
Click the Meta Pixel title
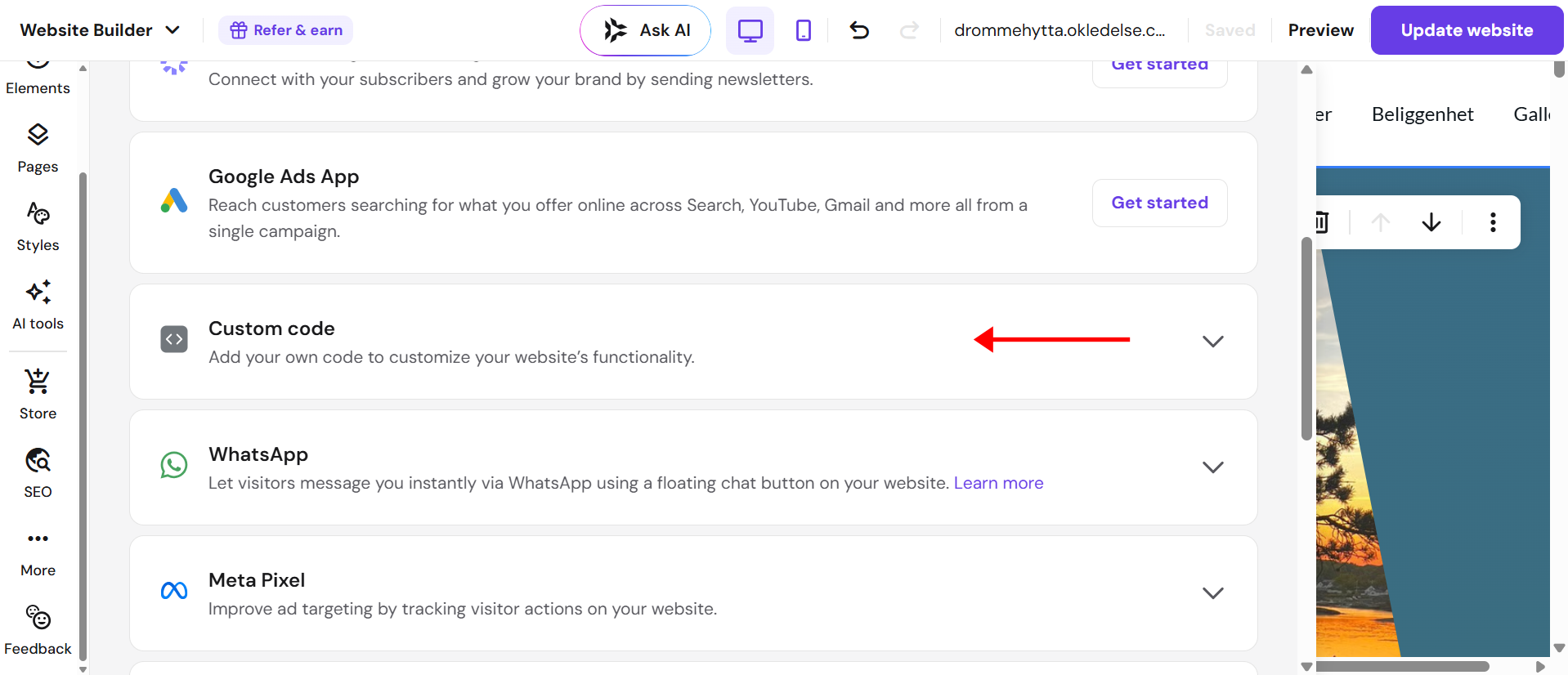257,580
